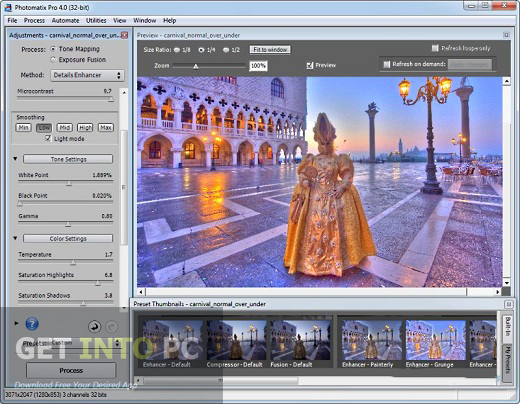Screen dimensions: 520x404
Task: Choose 1/4 size ratio
Action: click(201, 50)
